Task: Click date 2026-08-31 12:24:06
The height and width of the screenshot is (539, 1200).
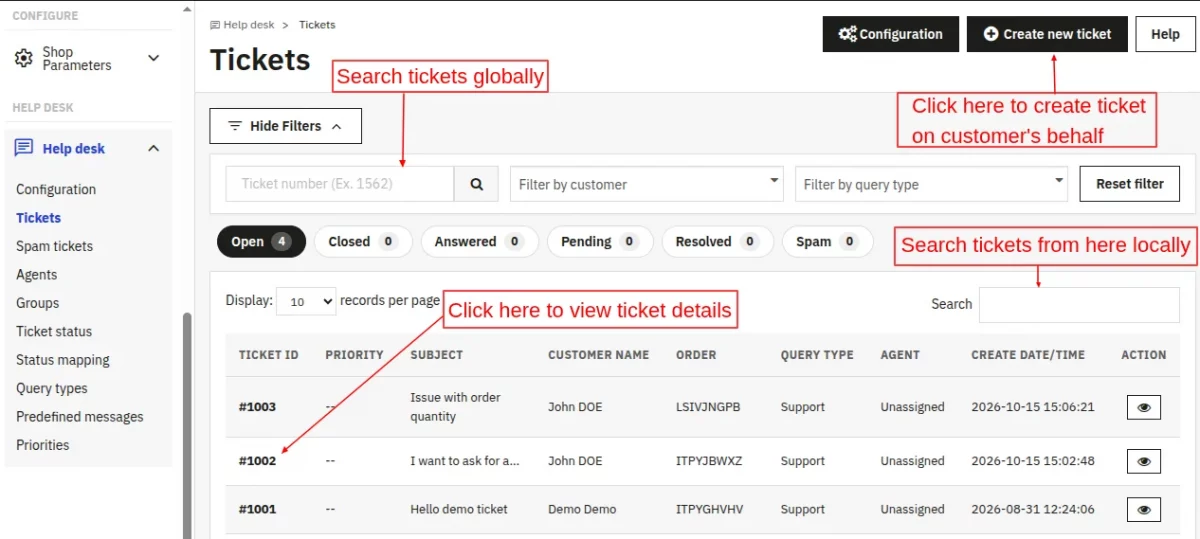Action: tap(1033, 509)
